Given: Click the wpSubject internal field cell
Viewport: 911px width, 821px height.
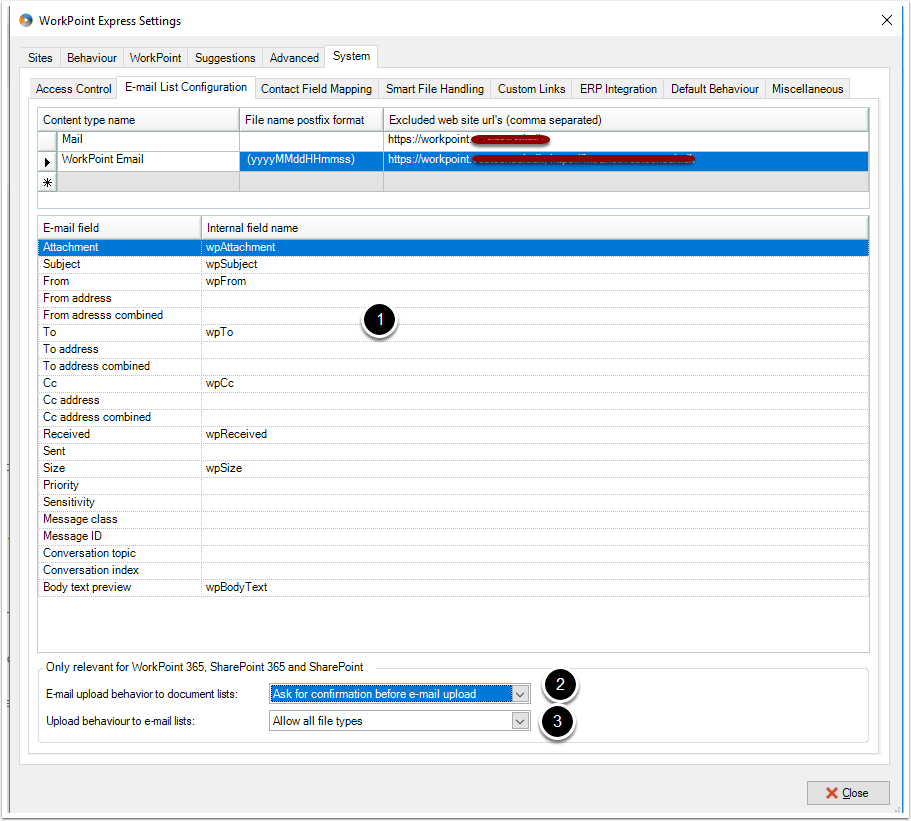Looking at the screenshot, I should [535, 264].
